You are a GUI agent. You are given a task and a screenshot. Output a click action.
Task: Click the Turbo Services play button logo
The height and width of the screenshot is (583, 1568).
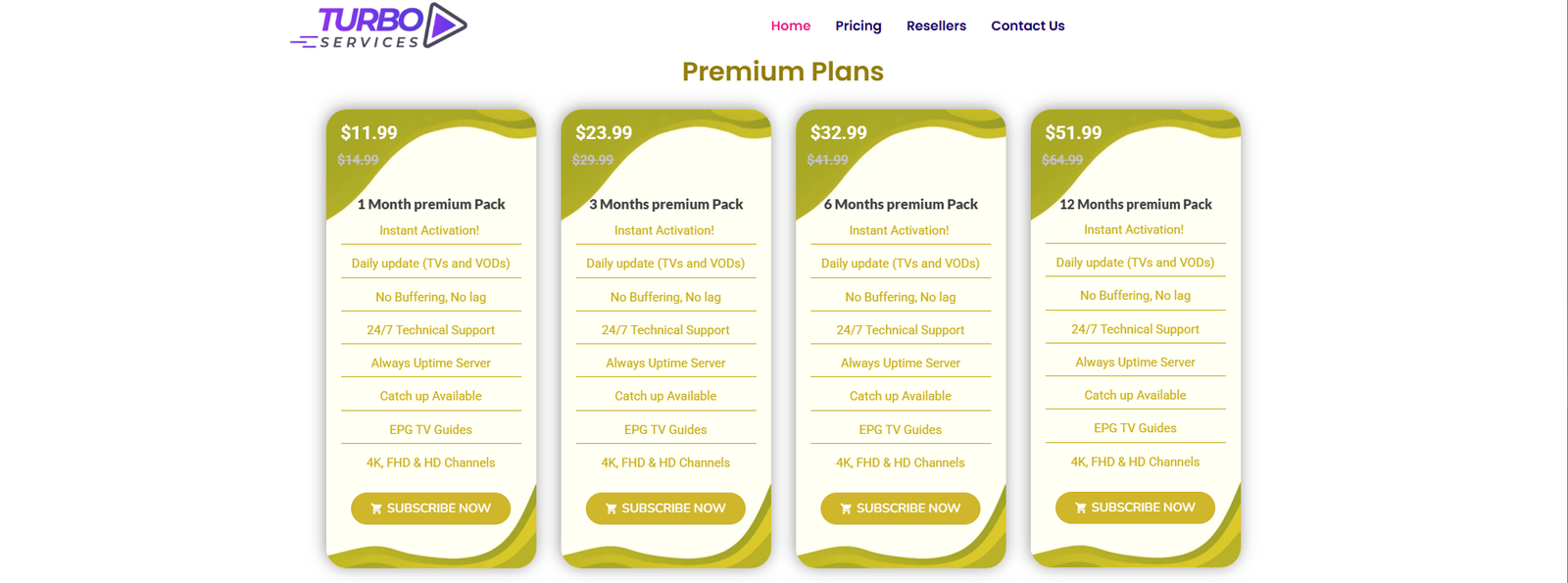point(442,24)
